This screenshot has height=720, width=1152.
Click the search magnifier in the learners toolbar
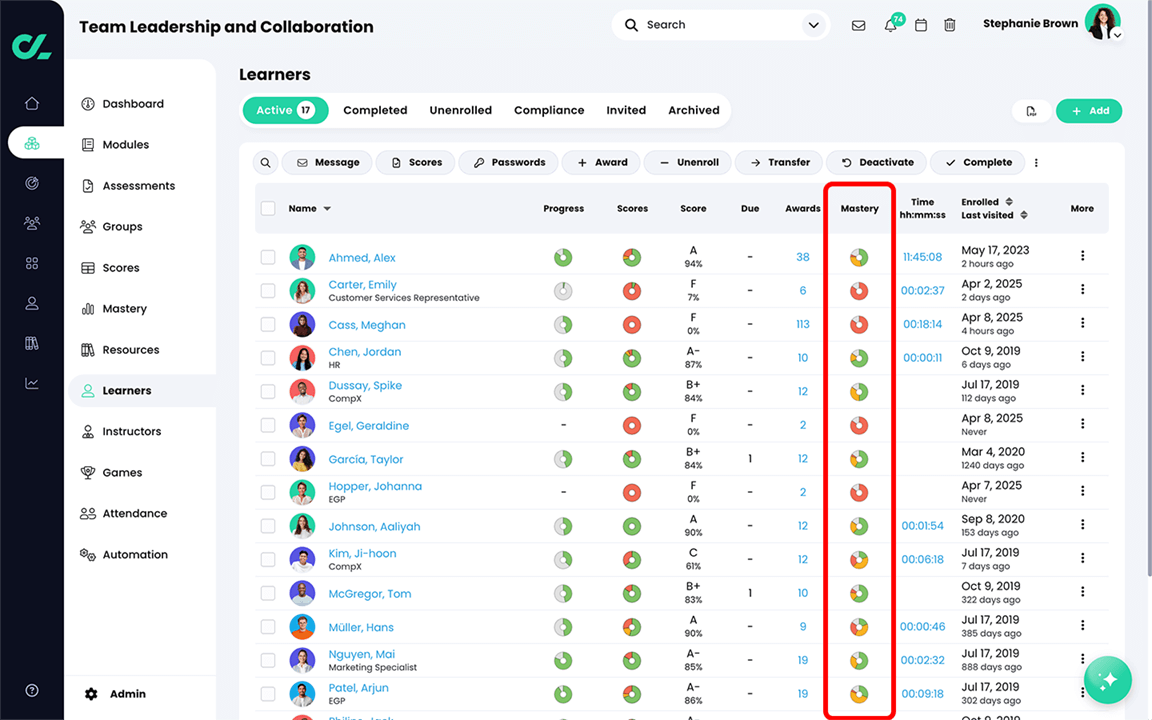[x=264, y=162]
